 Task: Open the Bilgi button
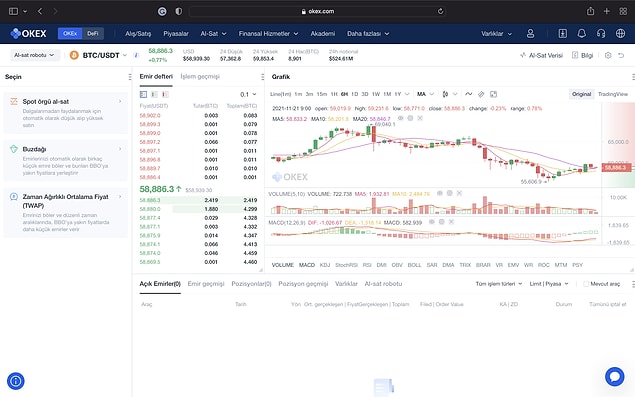[582, 55]
